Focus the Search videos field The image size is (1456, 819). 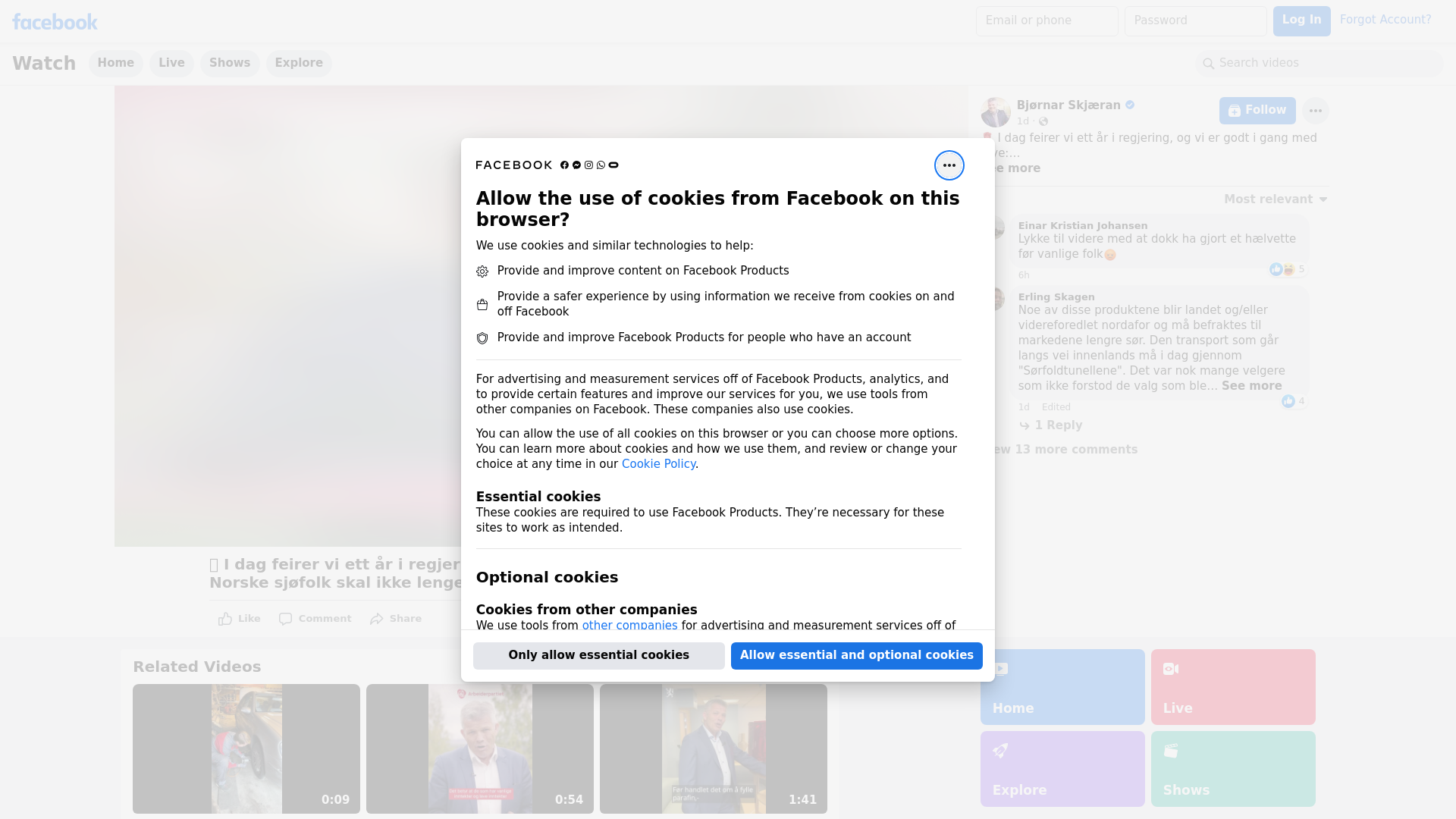click(1319, 64)
